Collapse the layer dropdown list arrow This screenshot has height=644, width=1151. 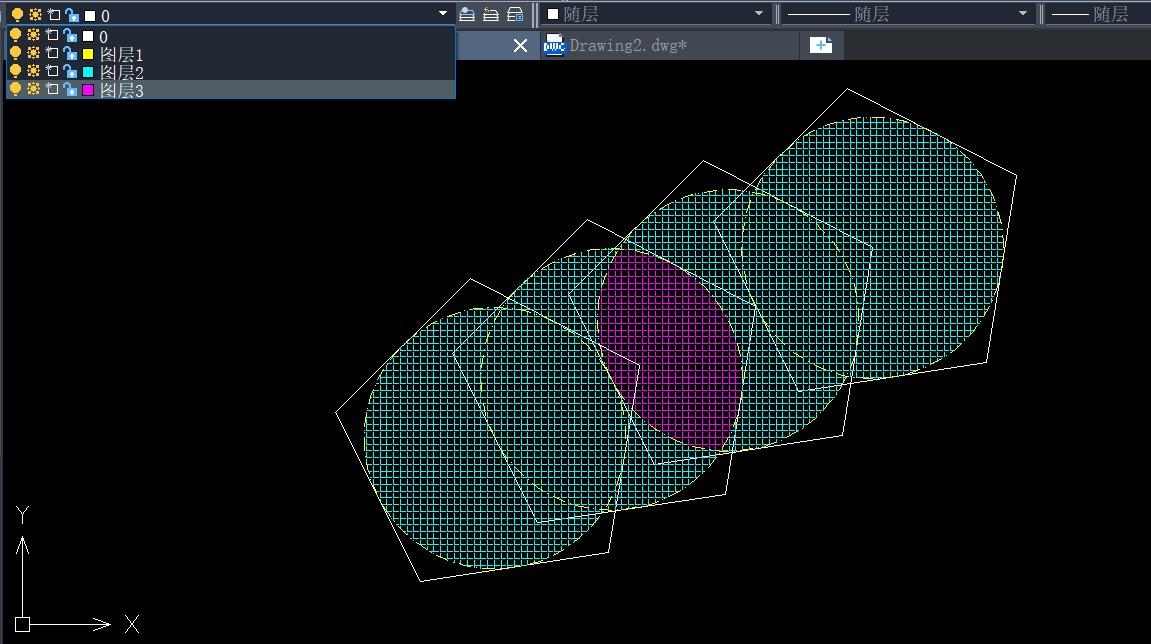pyautogui.click(x=443, y=14)
